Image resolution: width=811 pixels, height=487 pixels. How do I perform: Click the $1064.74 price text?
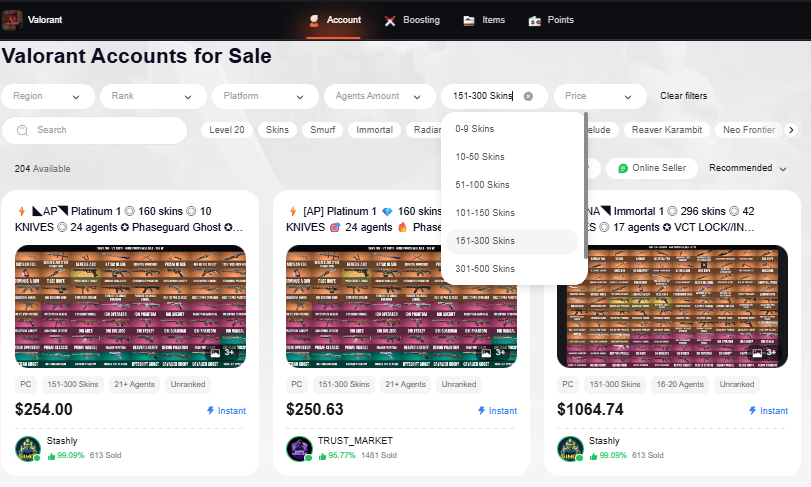pos(590,409)
